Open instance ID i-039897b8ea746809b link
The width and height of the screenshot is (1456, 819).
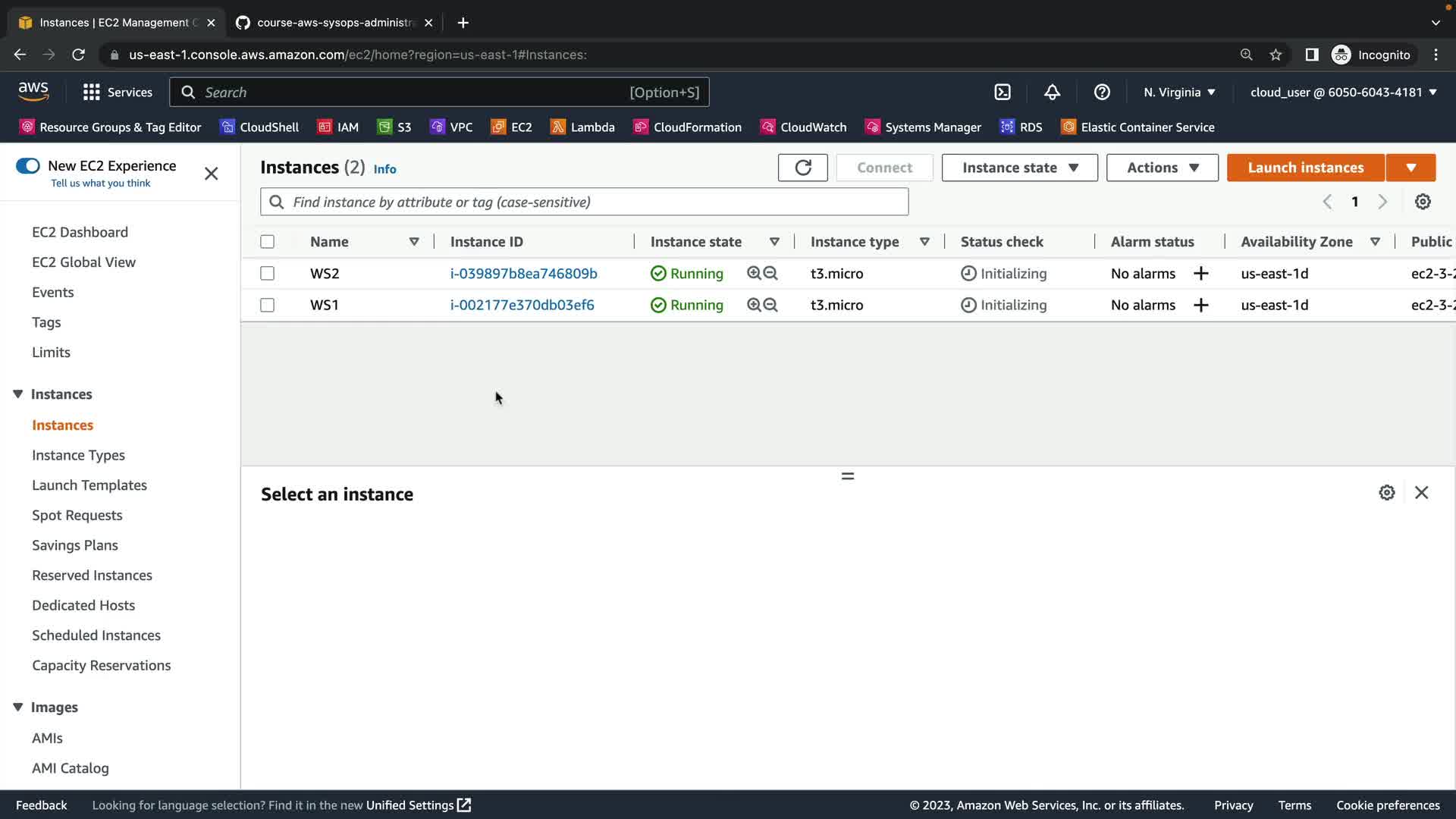coord(523,274)
